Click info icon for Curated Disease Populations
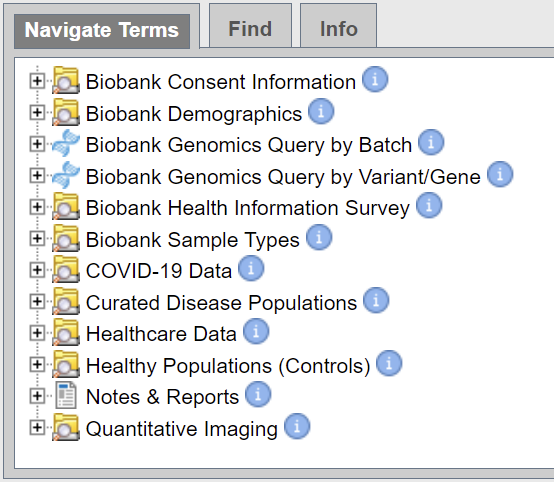The image size is (554, 482). point(376,300)
